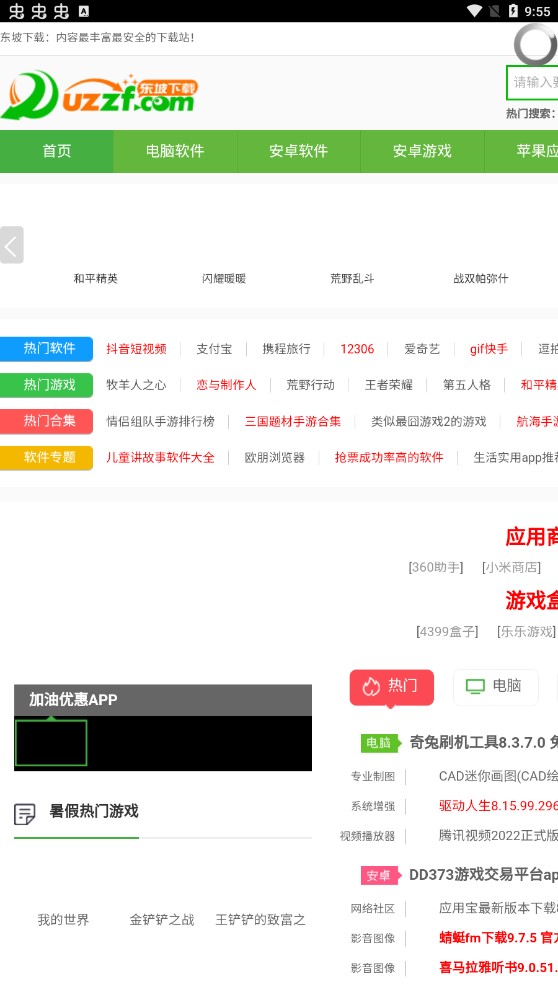
Task: Open the 应用宝最新版本下载 link
Action: tap(499, 908)
